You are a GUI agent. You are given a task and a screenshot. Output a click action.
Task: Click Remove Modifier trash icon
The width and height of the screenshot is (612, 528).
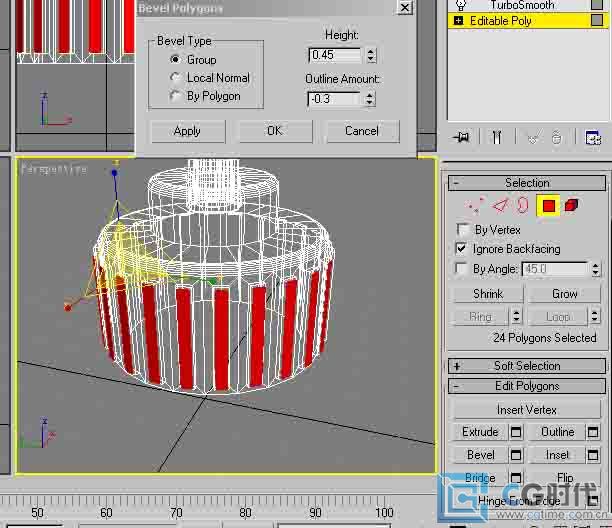tap(557, 138)
